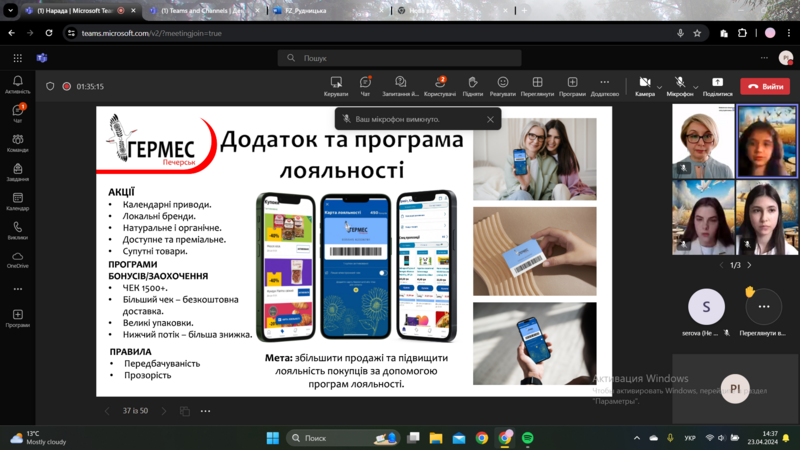Screen dimensions: 800x450
Task: Open meeting apps (Програми) in toolbar
Action: 572,86
